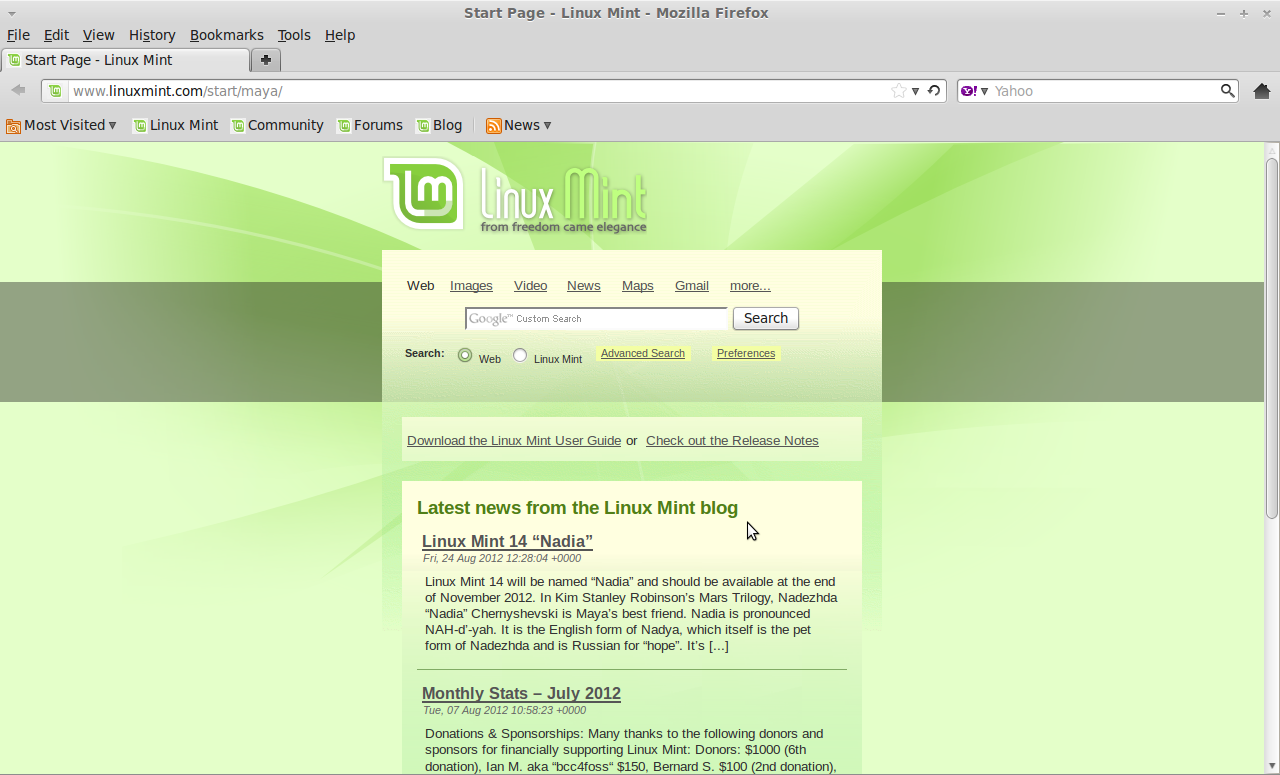The height and width of the screenshot is (775, 1280).
Task: Select the Start Page - Linux Mint tab
Action: pos(125,60)
